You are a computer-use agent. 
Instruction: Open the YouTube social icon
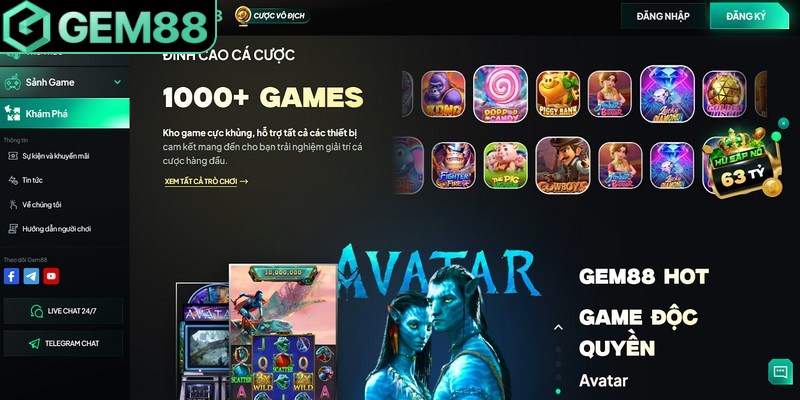(51, 276)
